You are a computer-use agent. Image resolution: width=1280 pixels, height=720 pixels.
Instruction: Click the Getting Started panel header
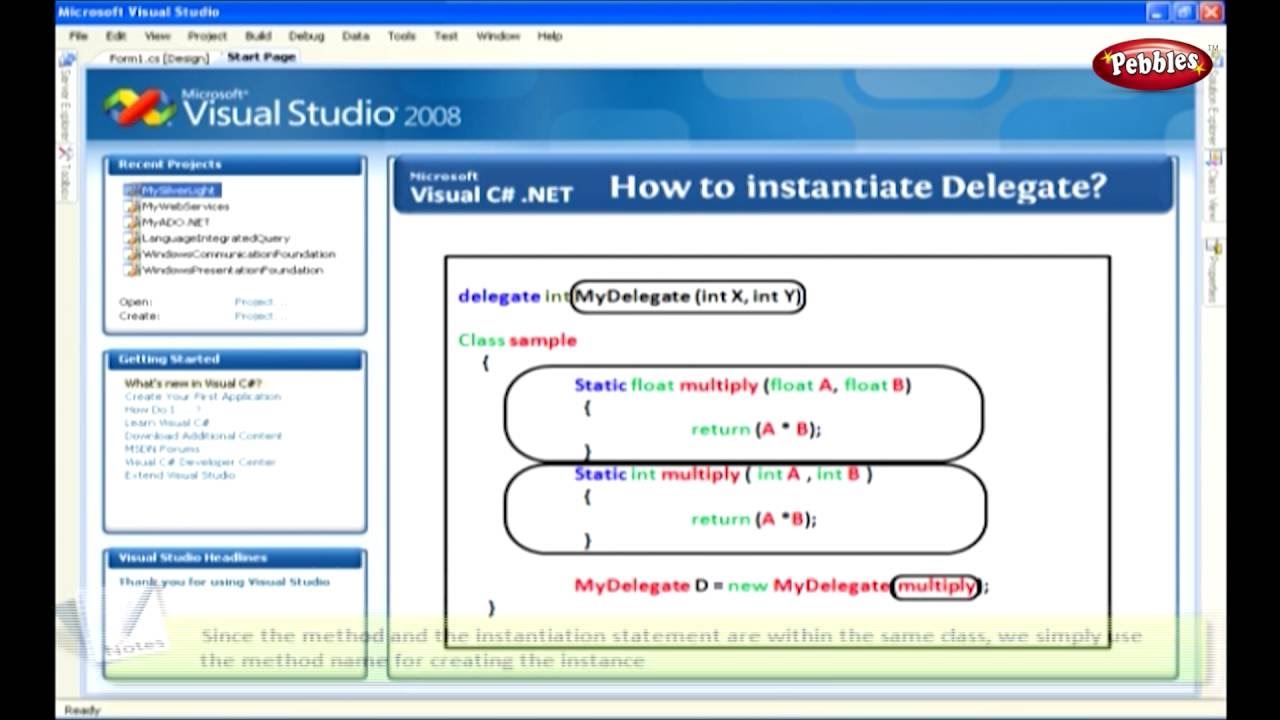(235, 359)
